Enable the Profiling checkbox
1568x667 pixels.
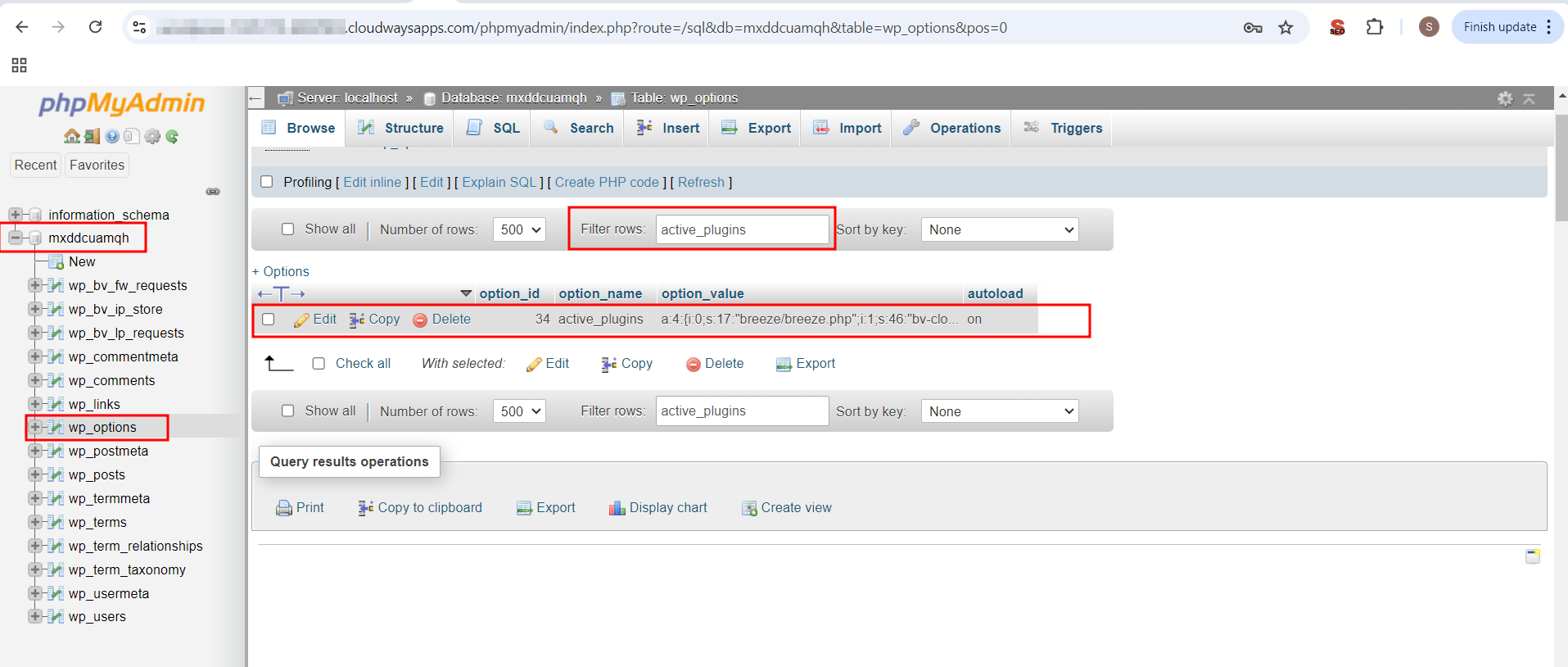pos(266,182)
